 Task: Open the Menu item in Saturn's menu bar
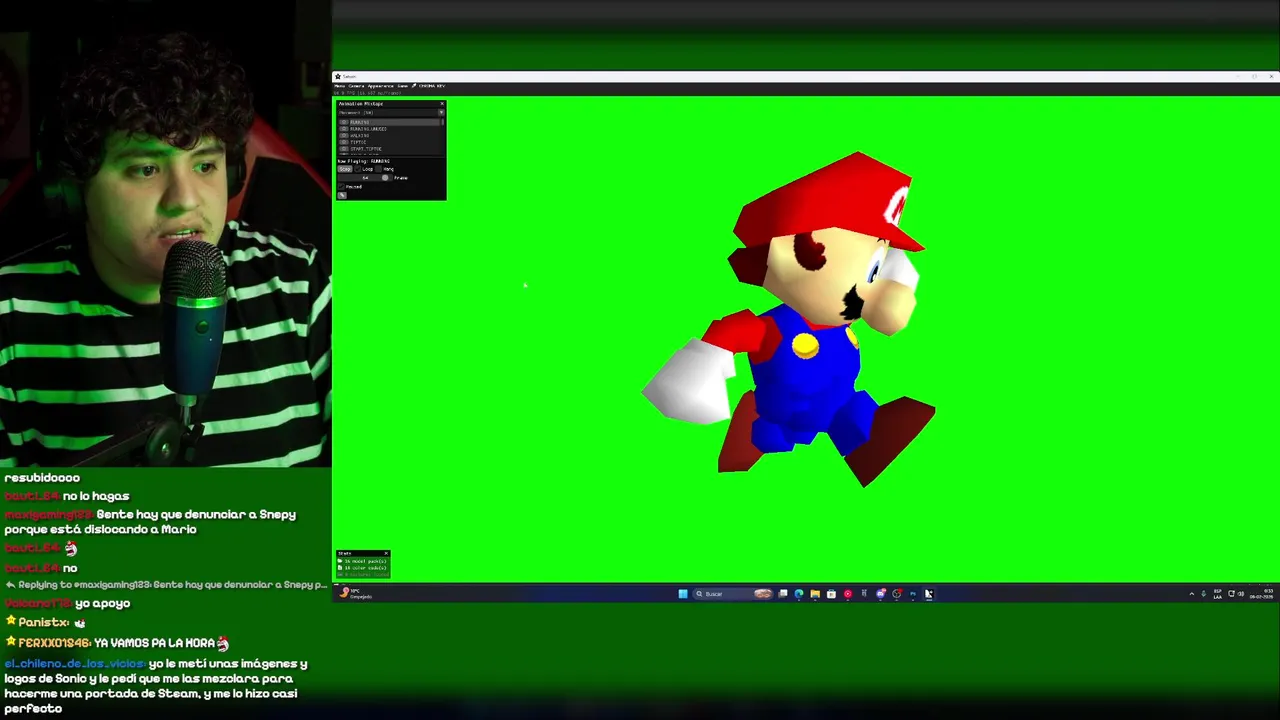[x=339, y=86]
